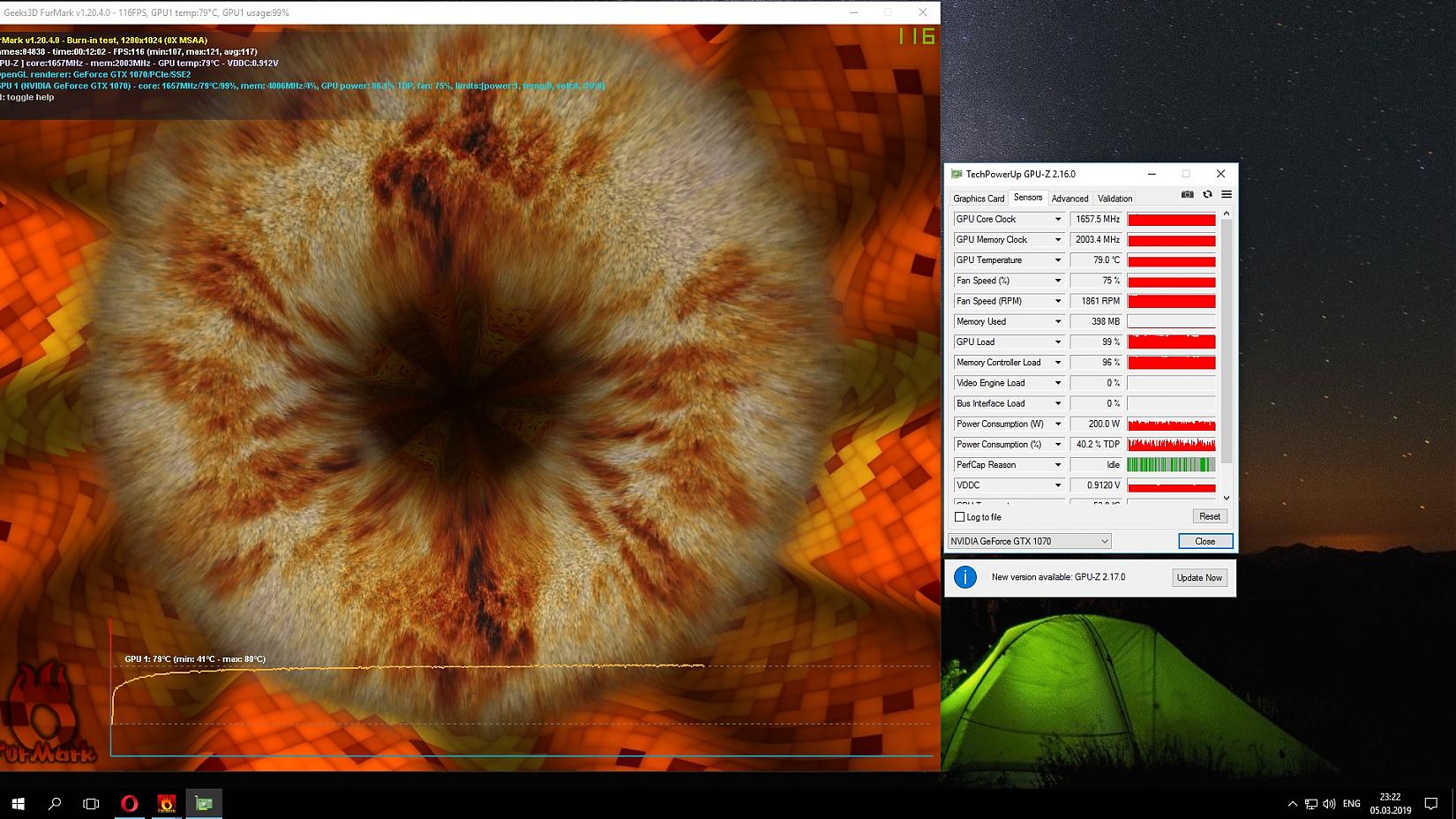
Task: Expand GPU Core Clock sensor dropdown
Action: [x=1057, y=220]
